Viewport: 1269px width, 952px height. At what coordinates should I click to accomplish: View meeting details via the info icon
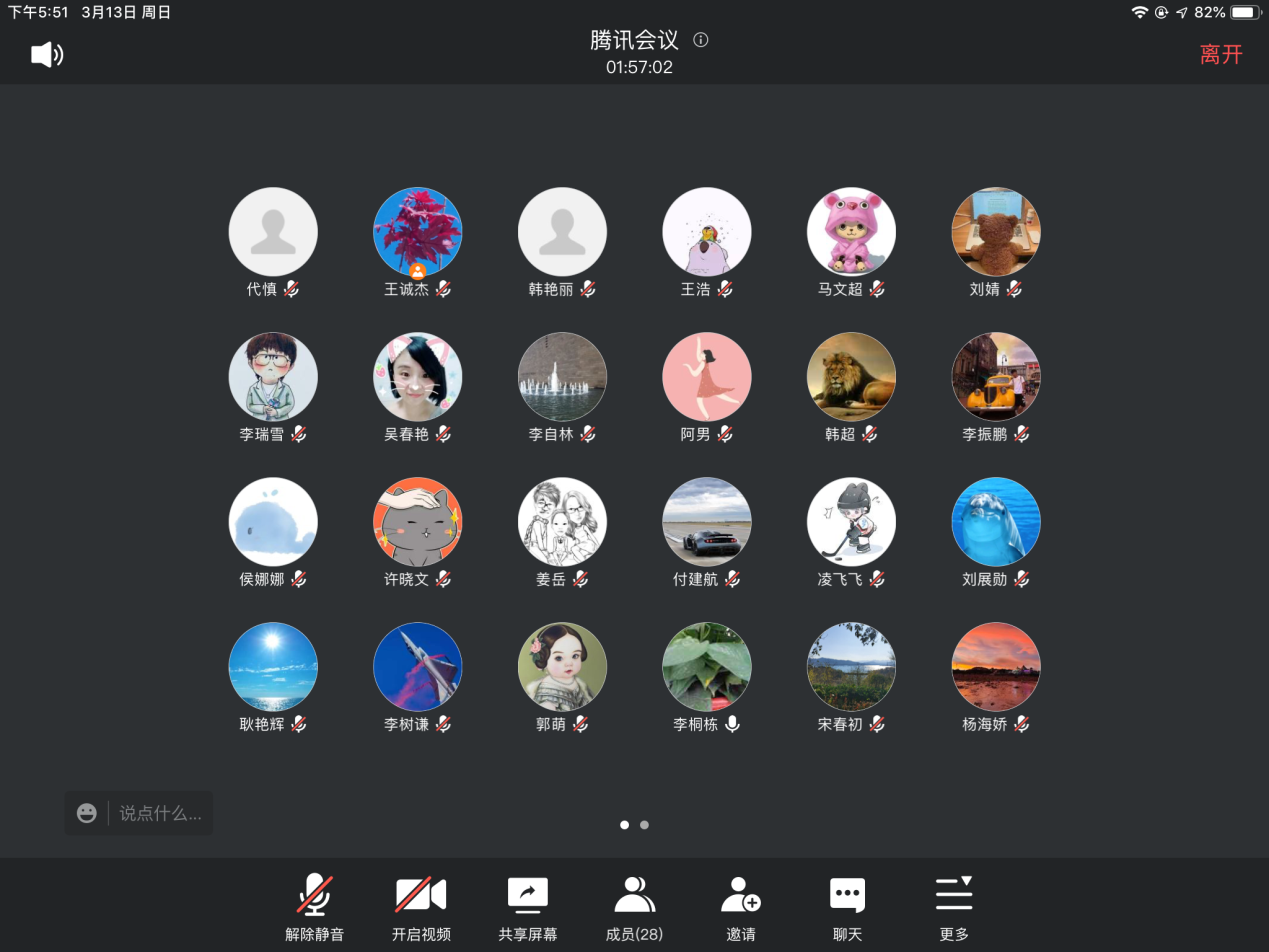point(700,41)
